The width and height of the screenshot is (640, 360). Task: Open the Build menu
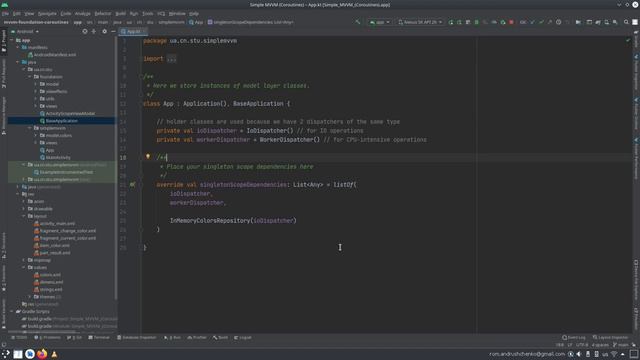pos(120,13)
